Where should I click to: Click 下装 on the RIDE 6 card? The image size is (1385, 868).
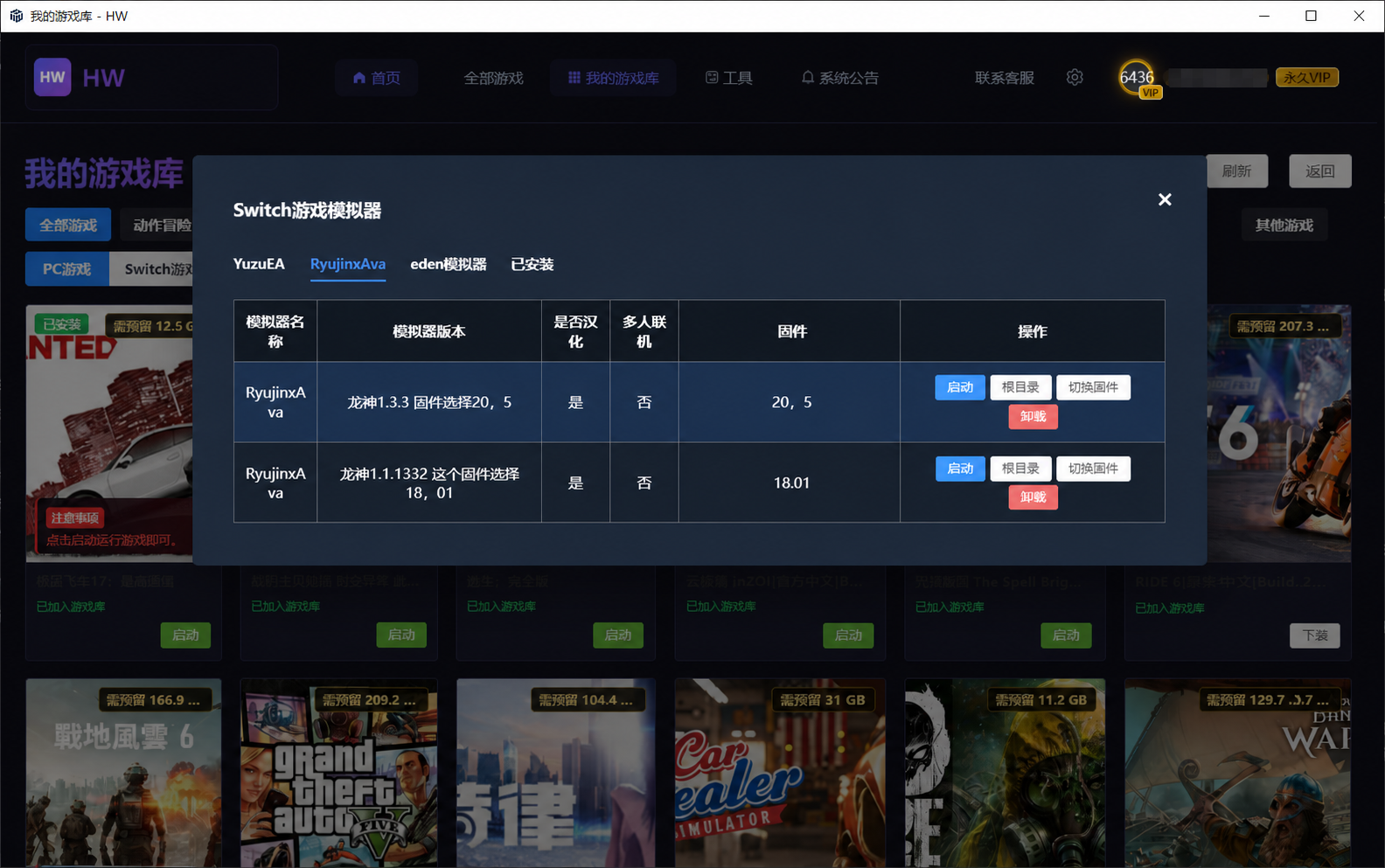click(x=1315, y=635)
